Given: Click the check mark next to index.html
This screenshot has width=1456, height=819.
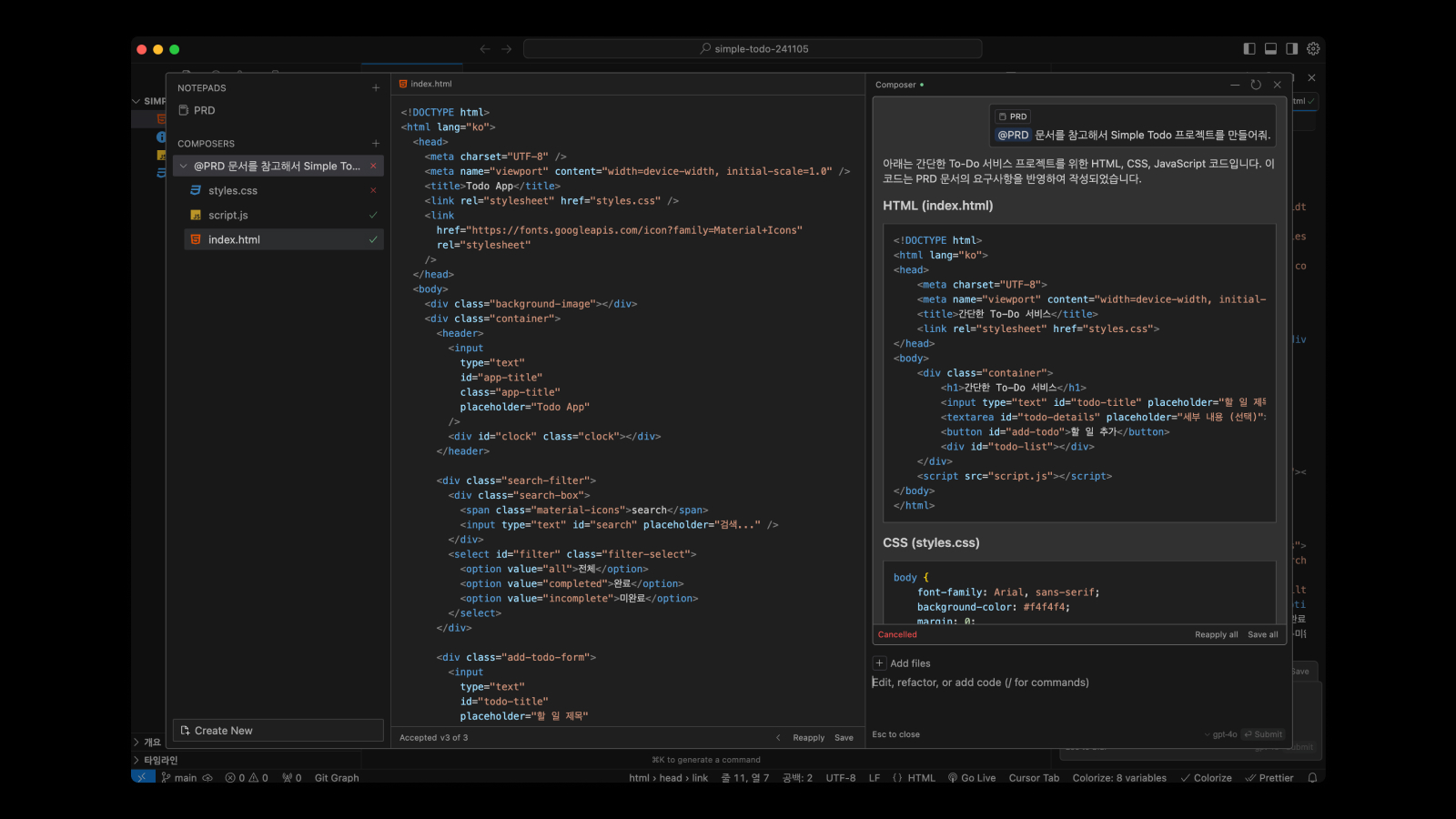Looking at the screenshot, I should pos(373,239).
